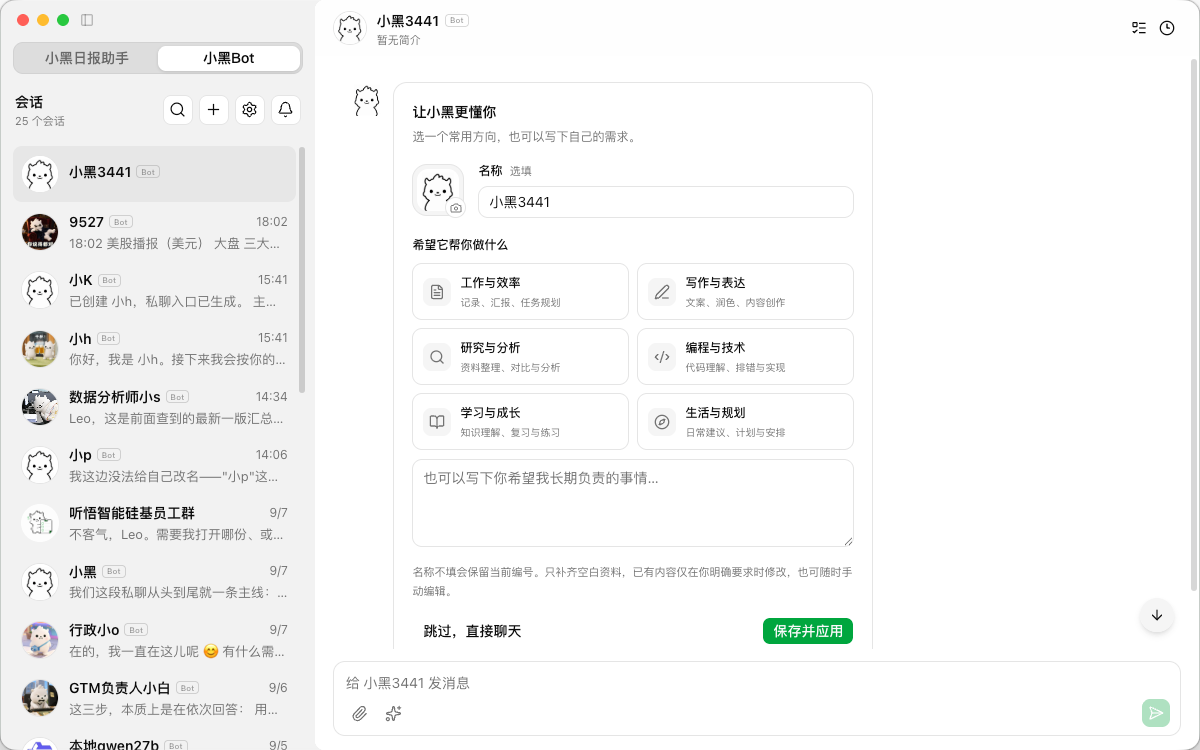This screenshot has height=750, width=1200.
Task: Open the 行政小o conversation
Action: (154, 640)
